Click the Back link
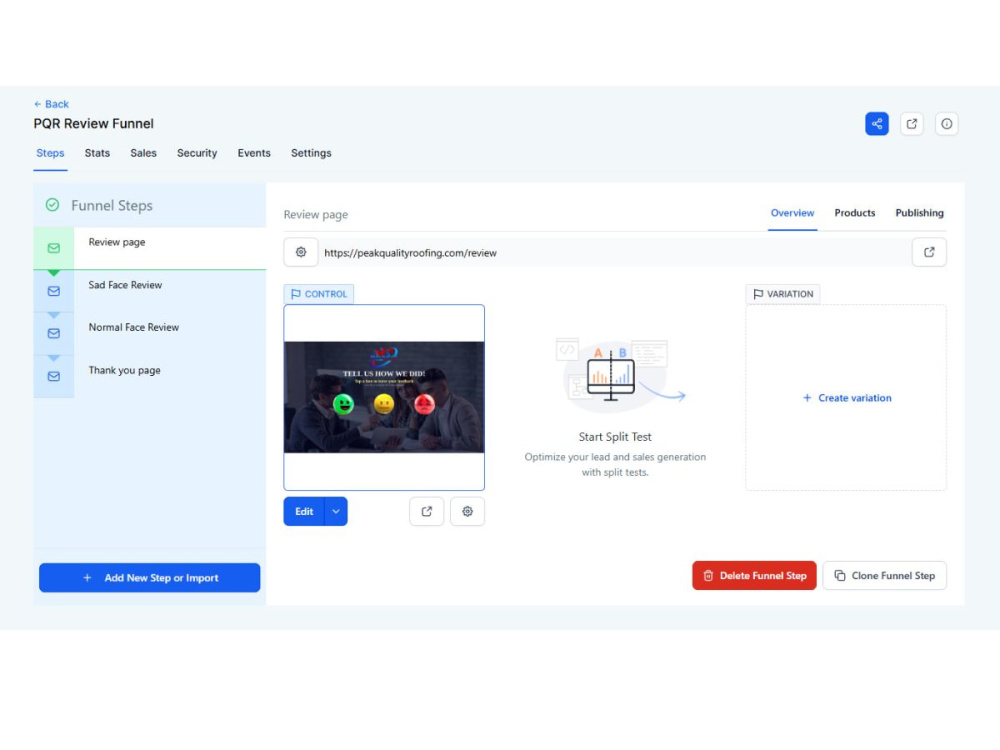Viewport: 1000px width, 750px height. (x=51, y=104)
